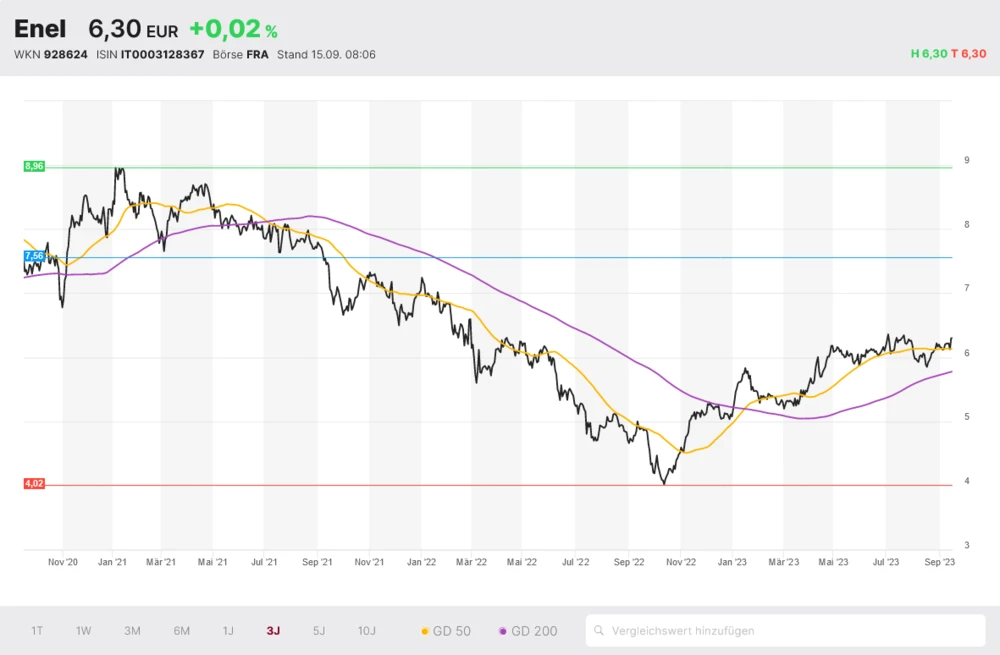Image resolution: width=1000 pixels, height=655 pixels.
Task: Click the red 4,02 low marker
Action: pos(34,484)
